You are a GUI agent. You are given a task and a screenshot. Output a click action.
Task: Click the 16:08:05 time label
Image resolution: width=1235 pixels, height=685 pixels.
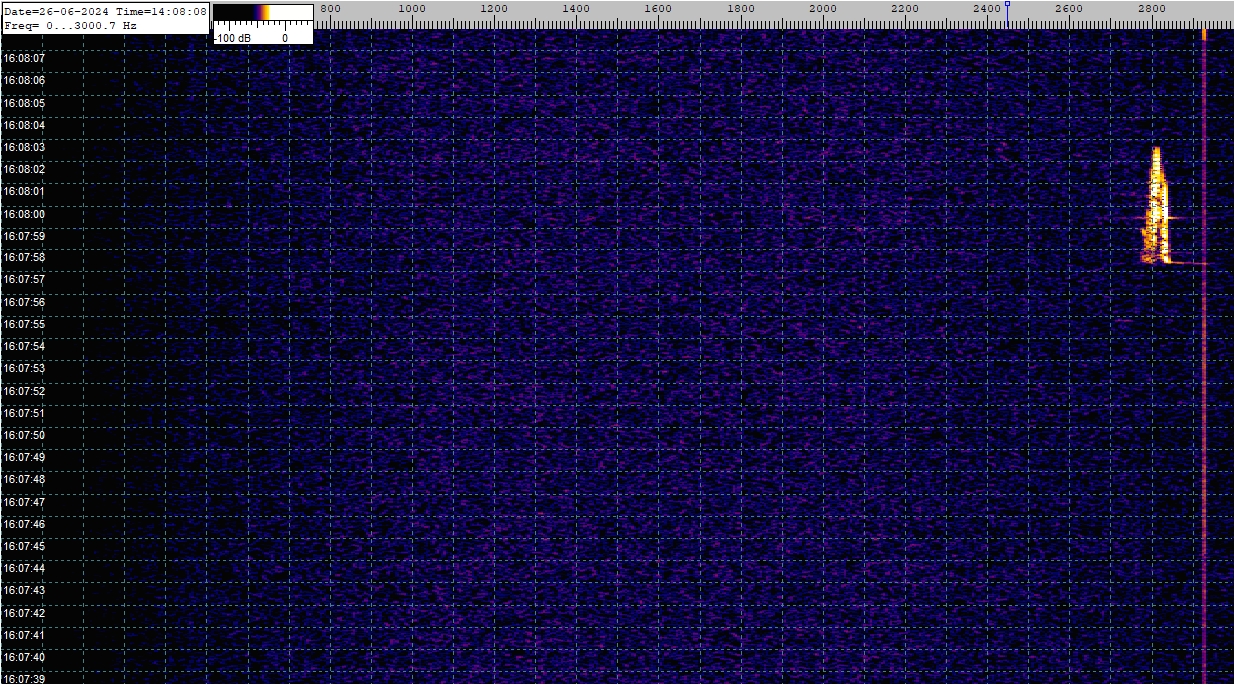(x=24, y=103)
